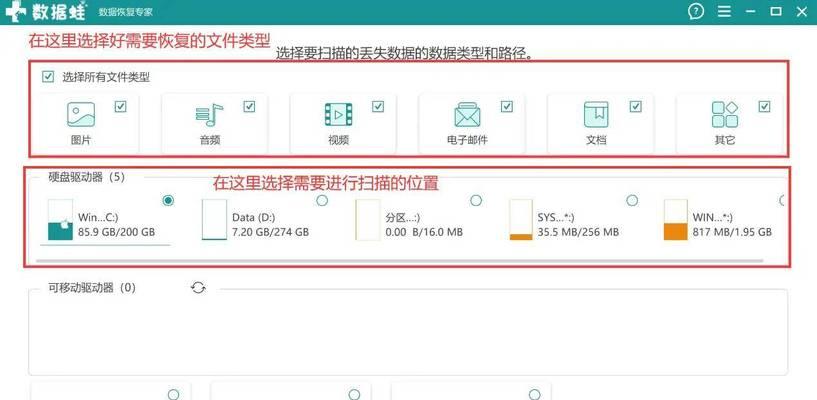Click the 文档 document icon
817x400 pixels.
click(x=596, y=115)
